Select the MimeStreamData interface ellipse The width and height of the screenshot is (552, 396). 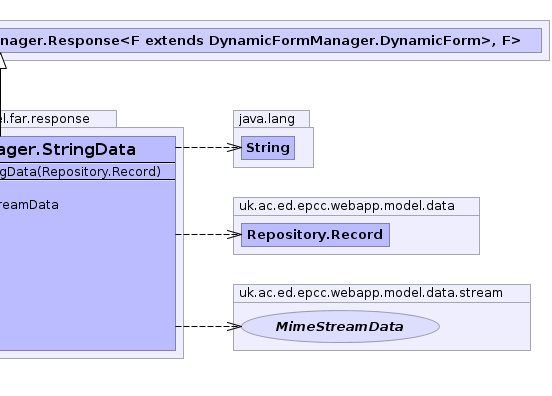tap(340, 327)
